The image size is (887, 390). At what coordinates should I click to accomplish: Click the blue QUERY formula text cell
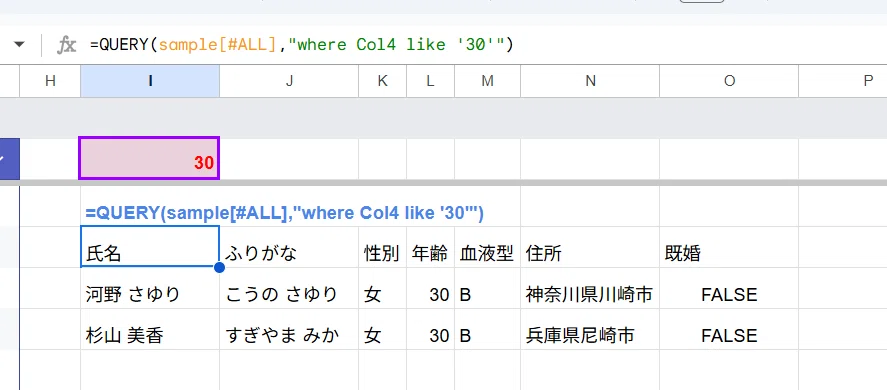pyautogui.click(x=285, y=213)
